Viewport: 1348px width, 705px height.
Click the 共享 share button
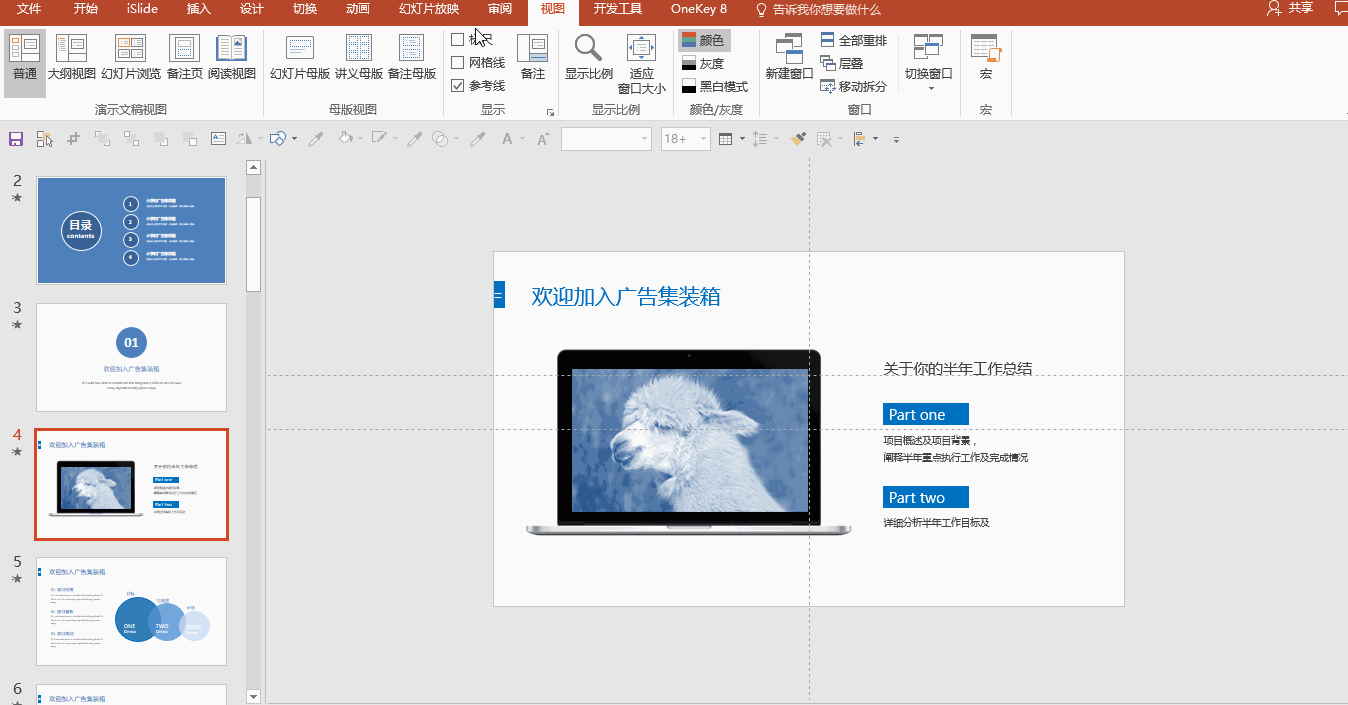point(1288,8)
